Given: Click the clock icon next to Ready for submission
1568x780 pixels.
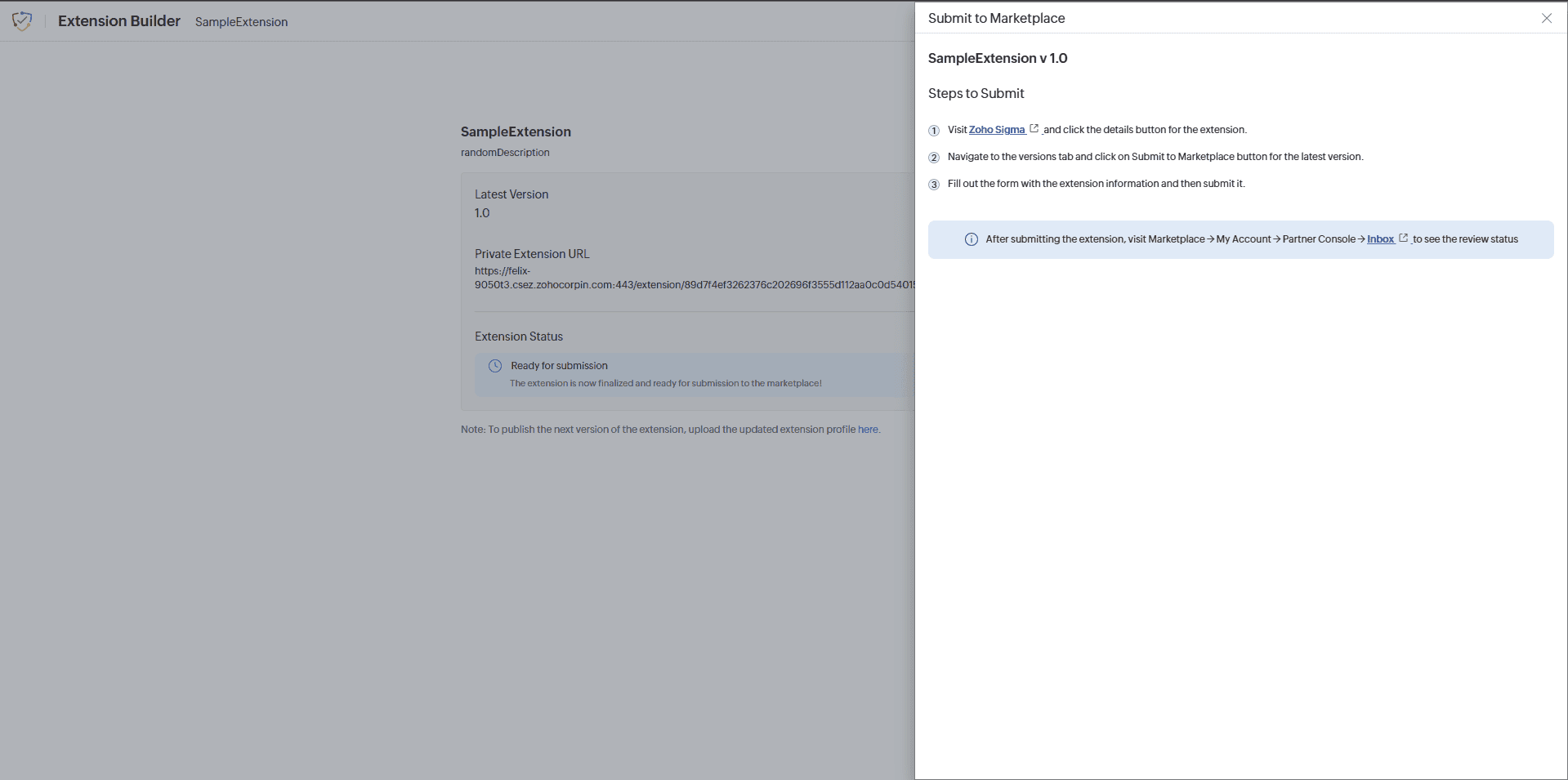Looking at the screenshot, I should click(496, 366).
